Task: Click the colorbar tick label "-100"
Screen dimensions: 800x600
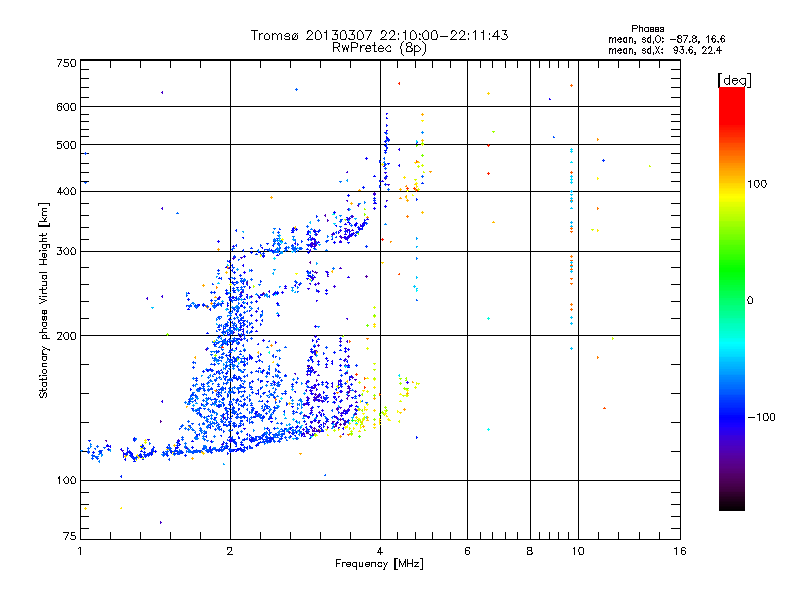Action: [x=761, y=417]
